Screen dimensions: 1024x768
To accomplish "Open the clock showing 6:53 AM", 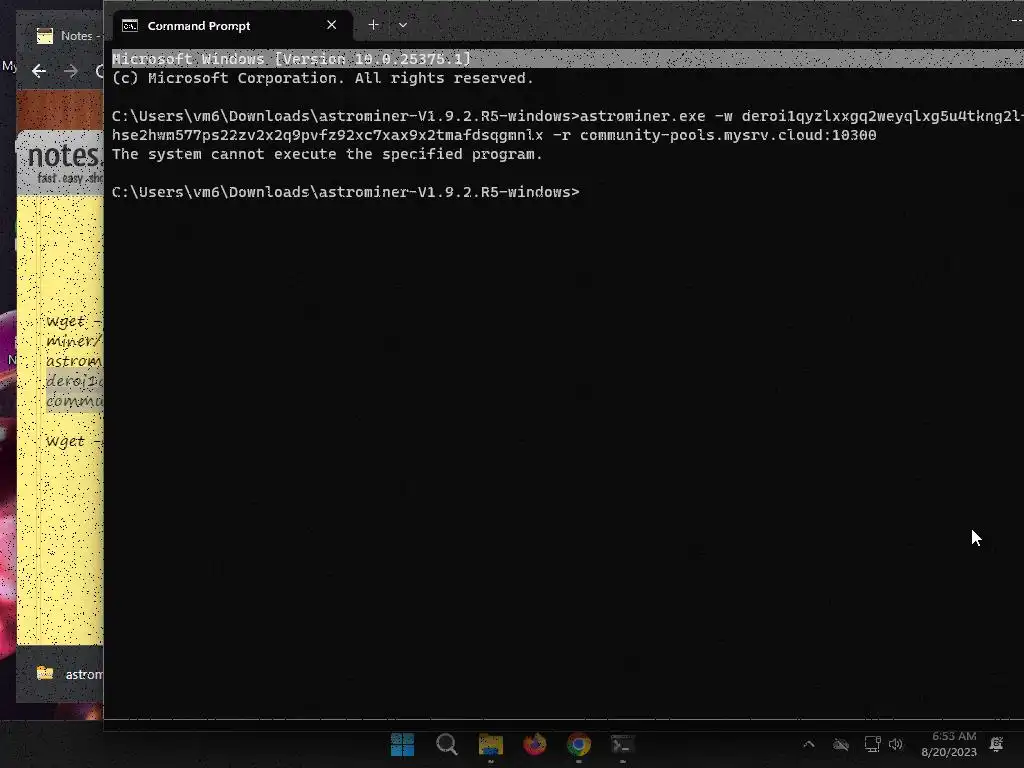I will coord(949,744).
